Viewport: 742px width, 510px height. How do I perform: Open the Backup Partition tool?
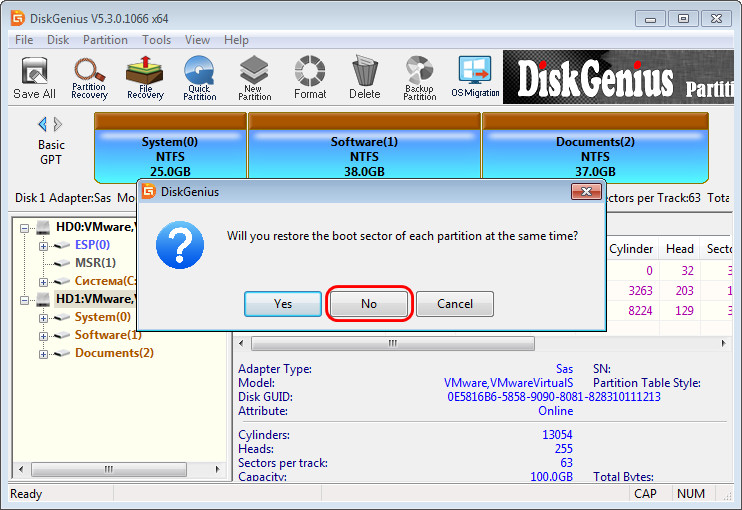pos(420,78)
